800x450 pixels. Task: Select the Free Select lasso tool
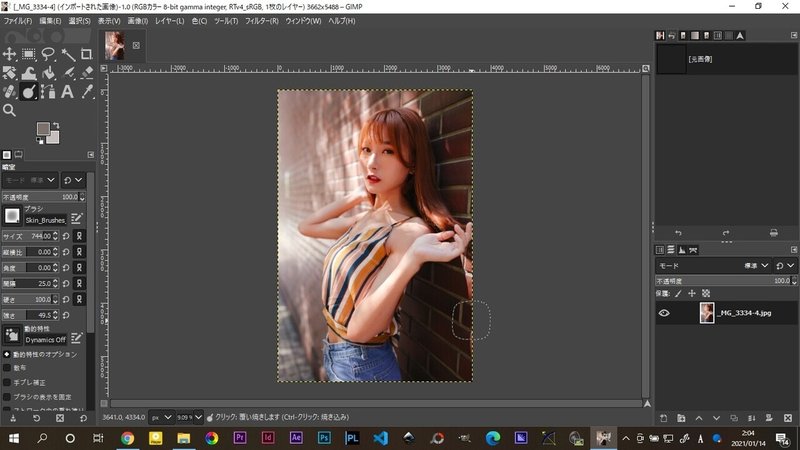click(x=48, y=54)
